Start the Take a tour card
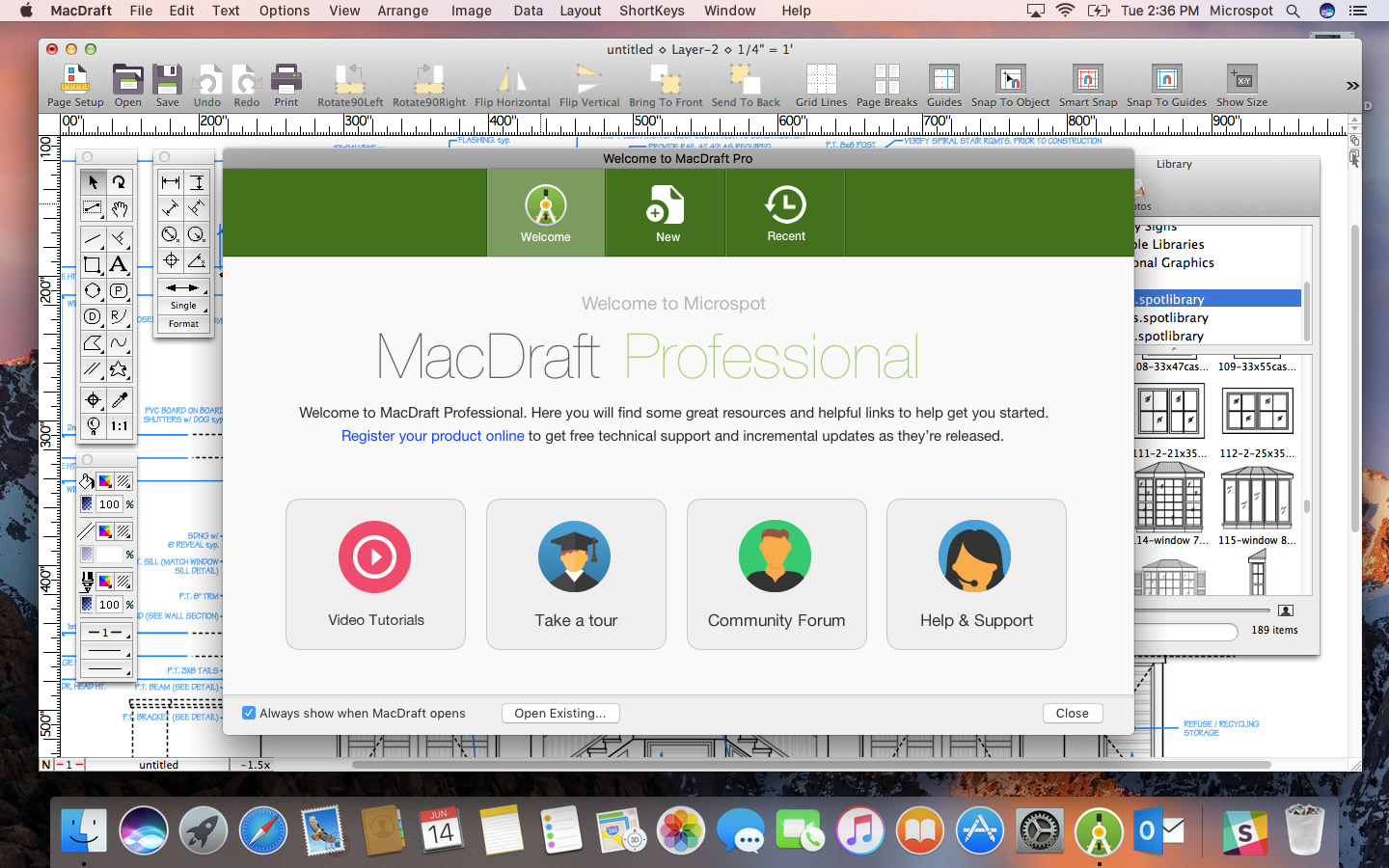Screen dimensions: 1389x868 (576, 574)
